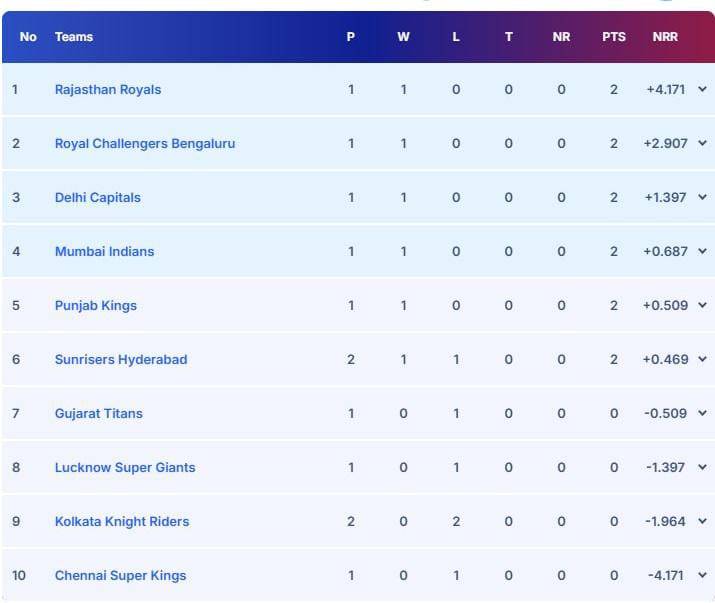Screen dimensions: 715x603
Task: Expand Lucknow Super Giants row chevron
Action: pyautogui.click(x=702, y=467)
